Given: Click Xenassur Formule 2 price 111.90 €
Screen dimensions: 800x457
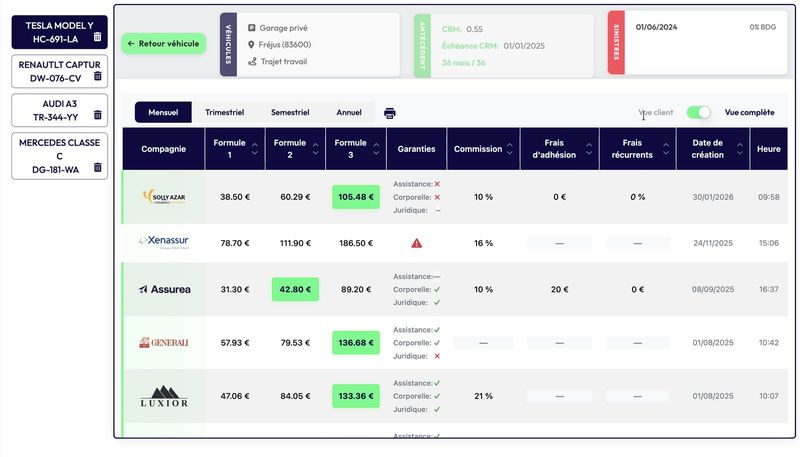Looking at the screenshot, I should [295, 243].
